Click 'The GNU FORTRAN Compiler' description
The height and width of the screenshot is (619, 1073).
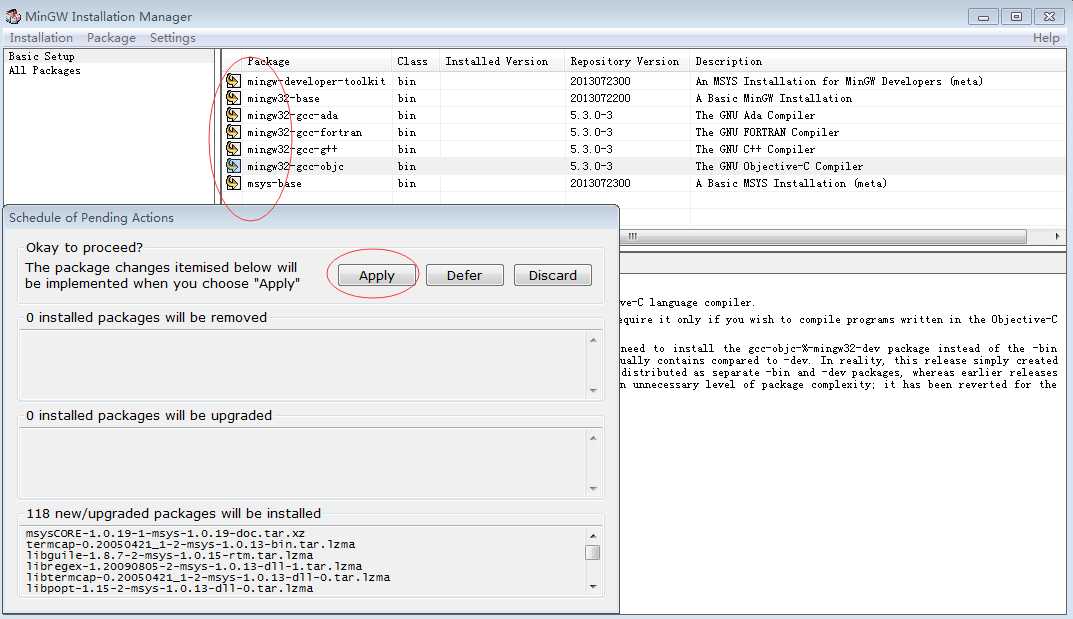[767, 133]
